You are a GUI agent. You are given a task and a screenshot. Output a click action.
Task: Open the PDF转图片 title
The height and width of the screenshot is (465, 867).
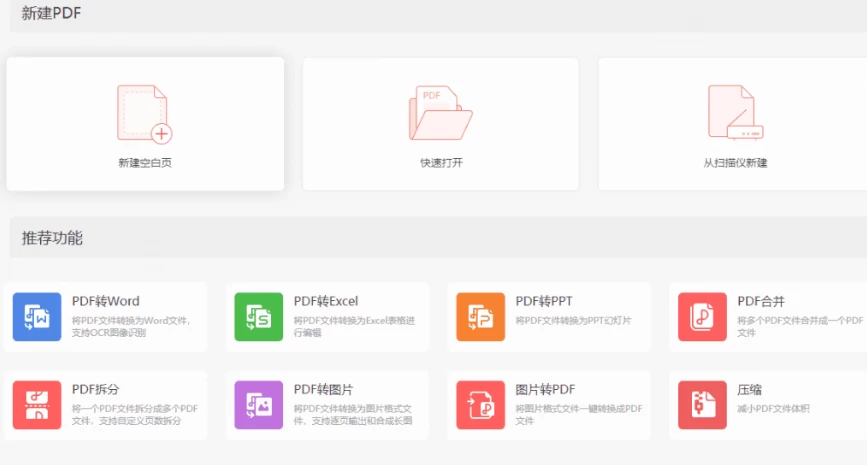coord(323,389)
